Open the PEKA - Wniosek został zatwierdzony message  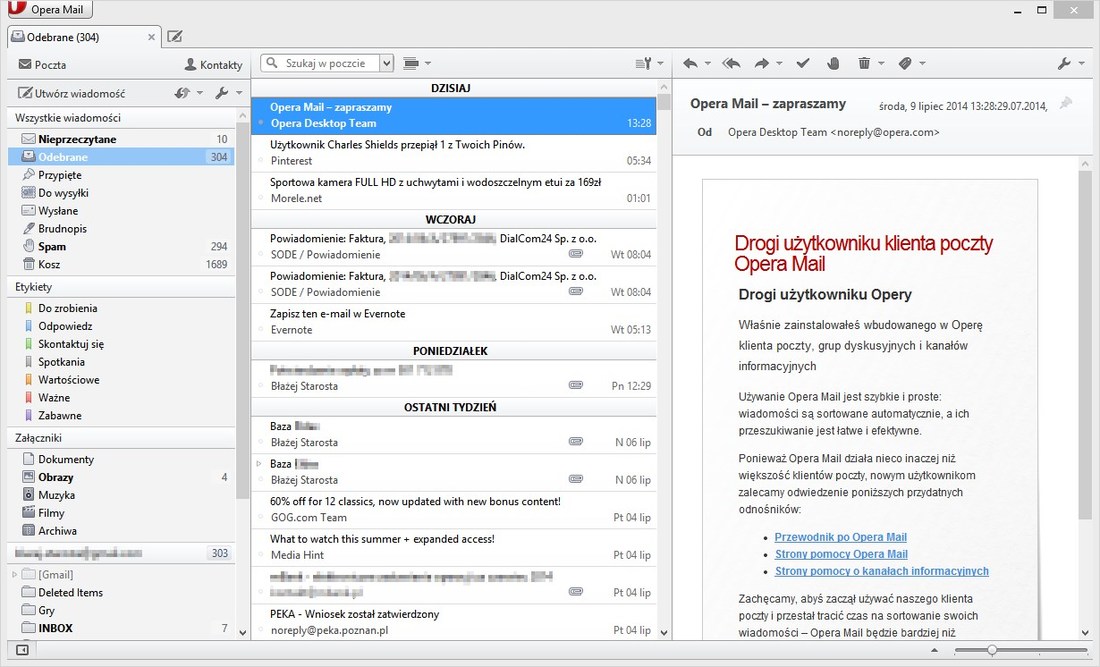[454, 622]
